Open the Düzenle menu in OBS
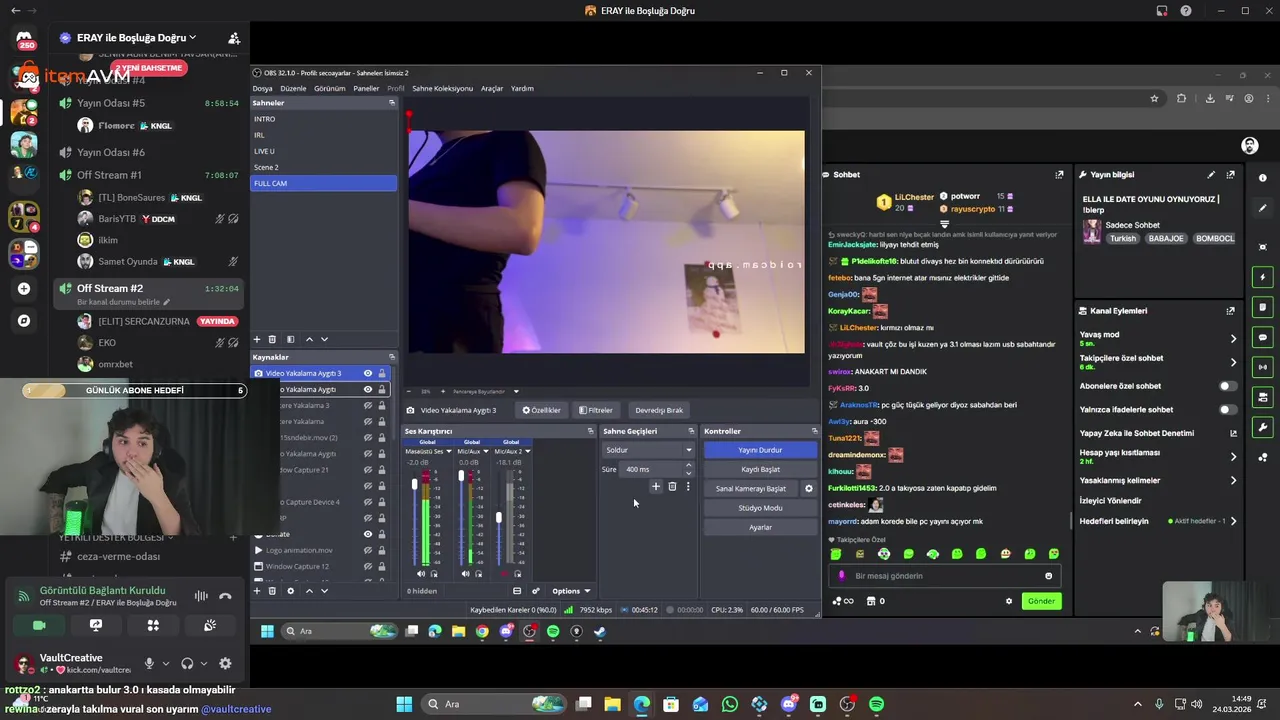This screenshot has height=720, width=1280. [293, 88]
